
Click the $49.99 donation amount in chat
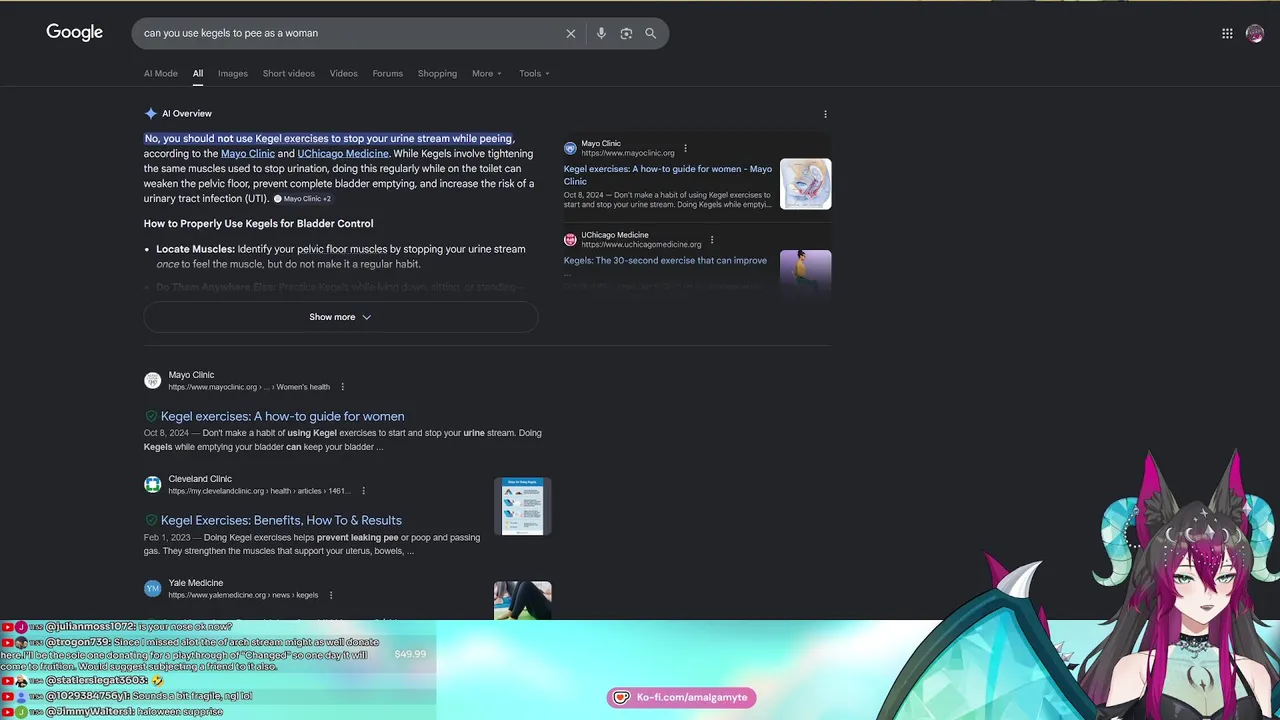[x=410, y=654]
